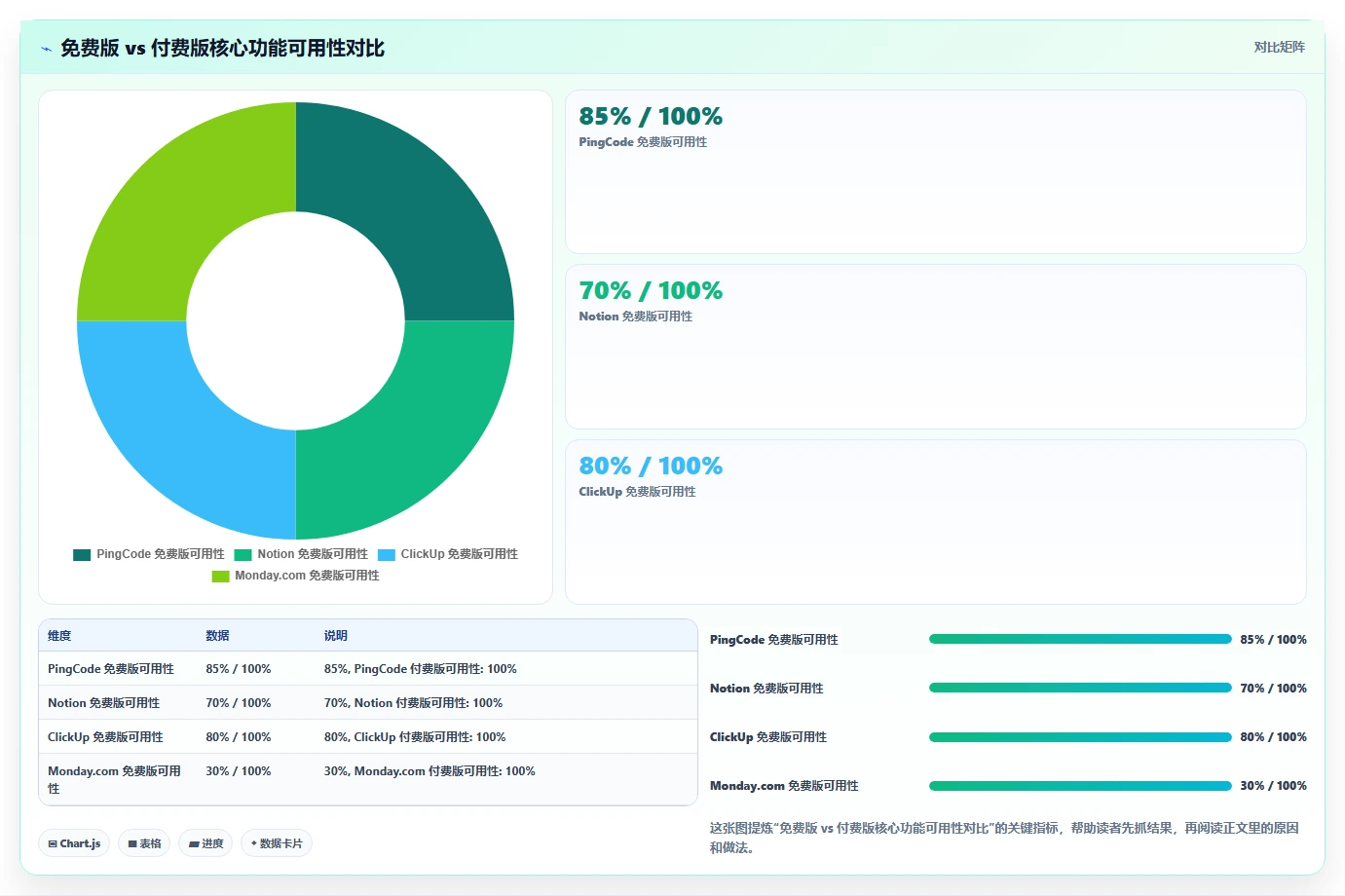Click the 表格 tag chip
Viewport: 1345px width, 896px height.
point(144,843)
